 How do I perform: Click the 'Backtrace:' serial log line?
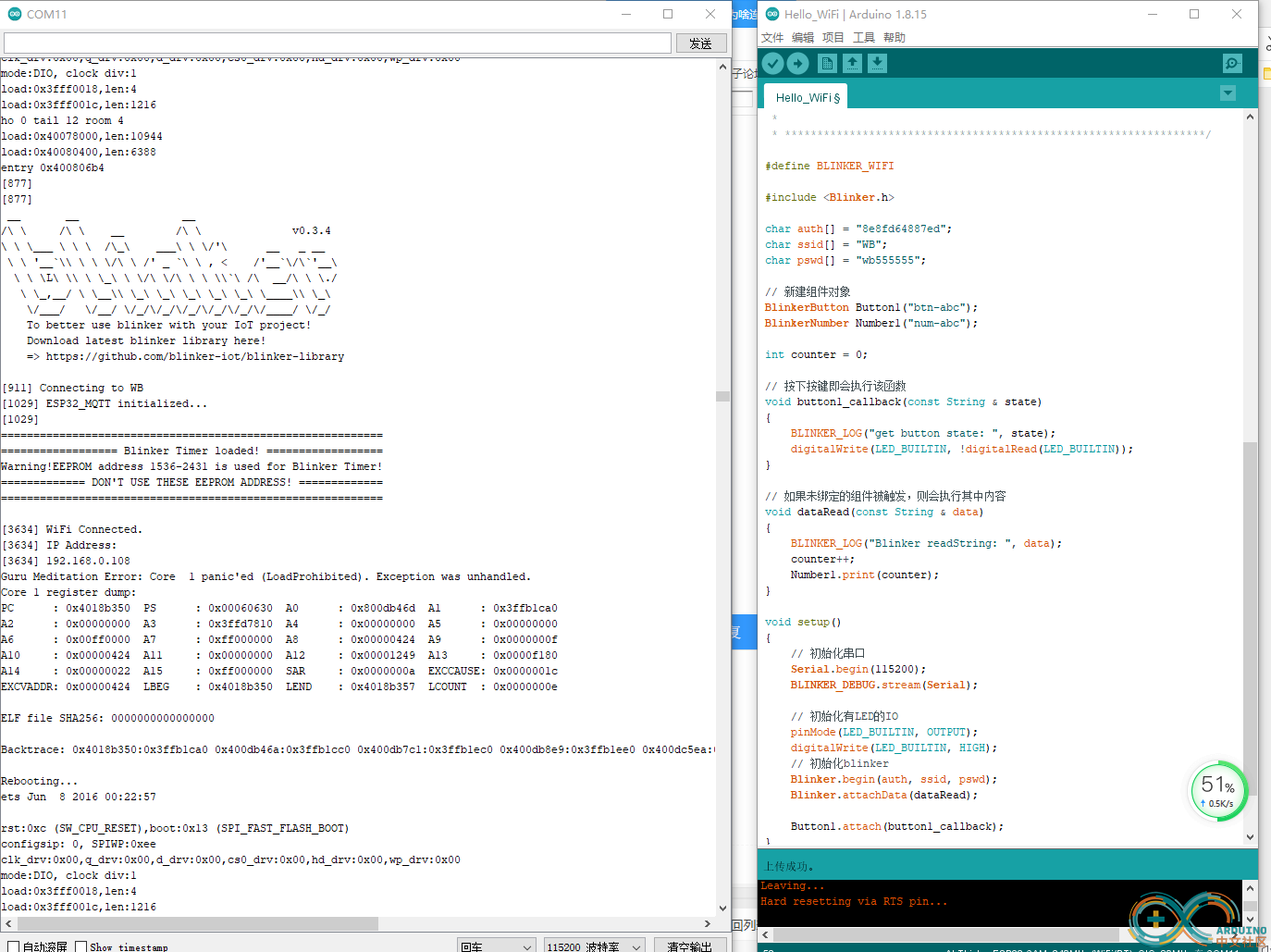coord(358,749)
